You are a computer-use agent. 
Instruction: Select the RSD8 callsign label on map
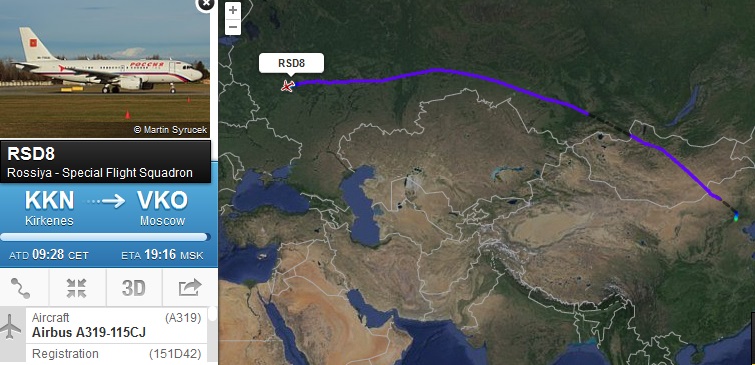pyautogui.click(x=291, y=63)
